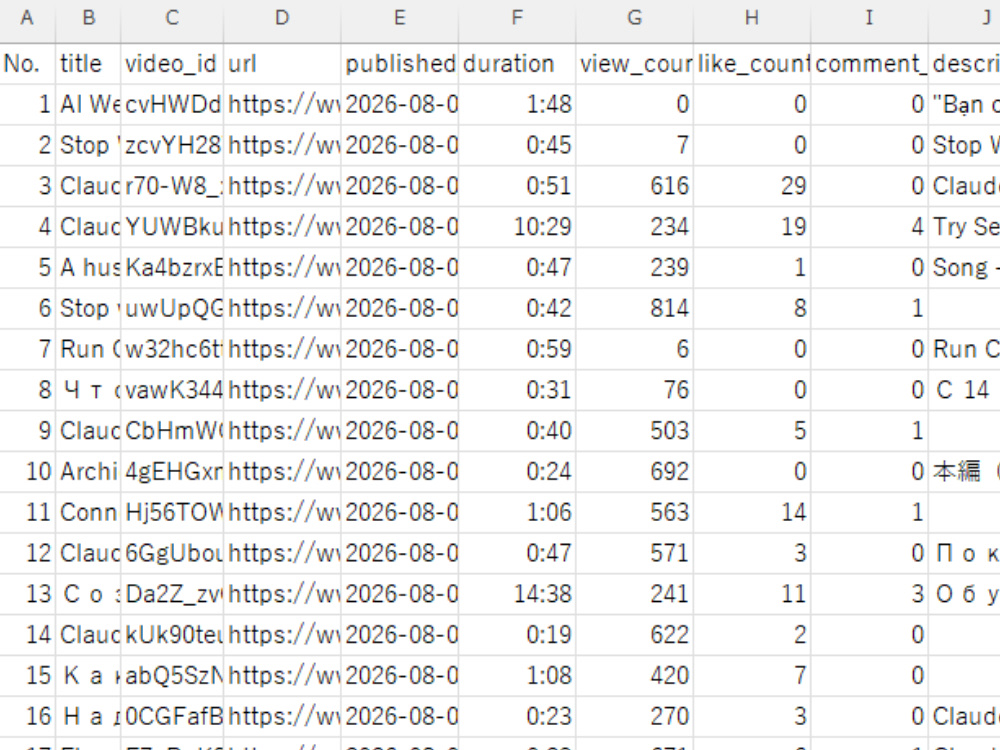Click the 'title' header cell
The width and height of the screenshot is (1000, 750).
pyautogui.click(x=89, y=64)
